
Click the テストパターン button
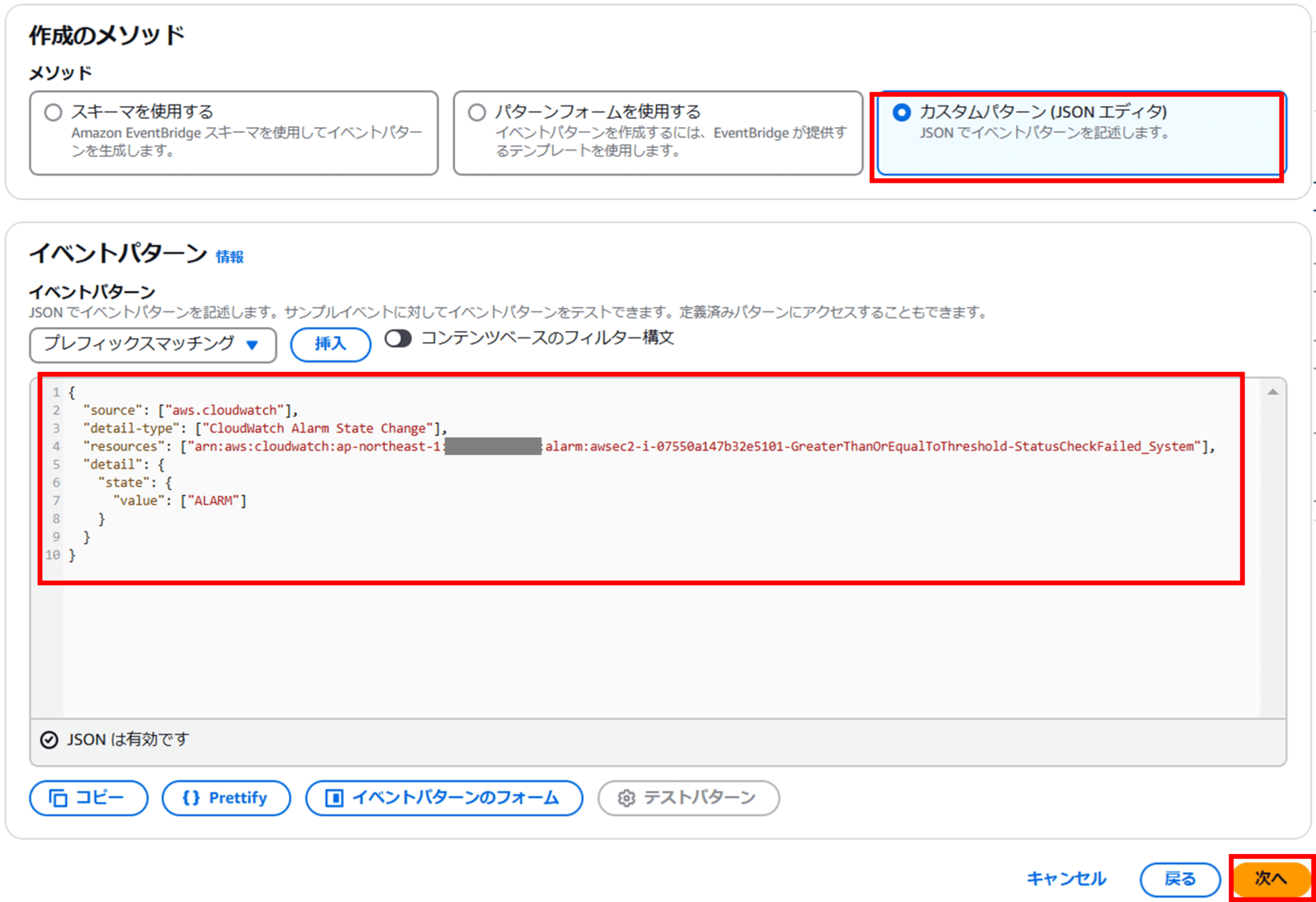[x=688, y=798]
